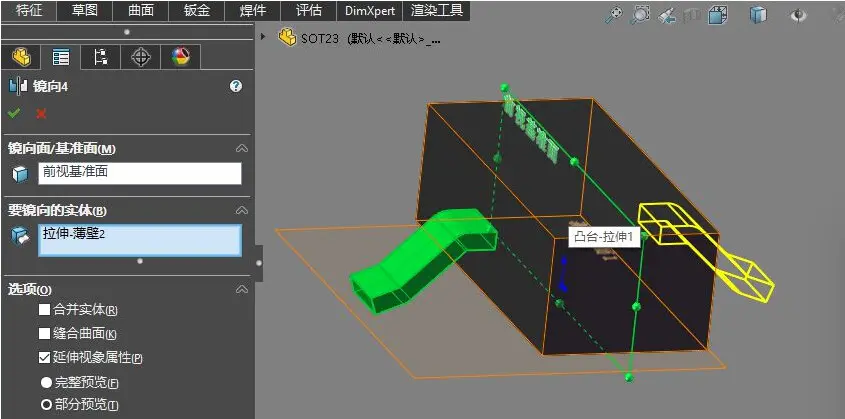This screenshot has height=419, width=845.
Task: Enable the 合并实体 checkbox
Action: point(45,310)
